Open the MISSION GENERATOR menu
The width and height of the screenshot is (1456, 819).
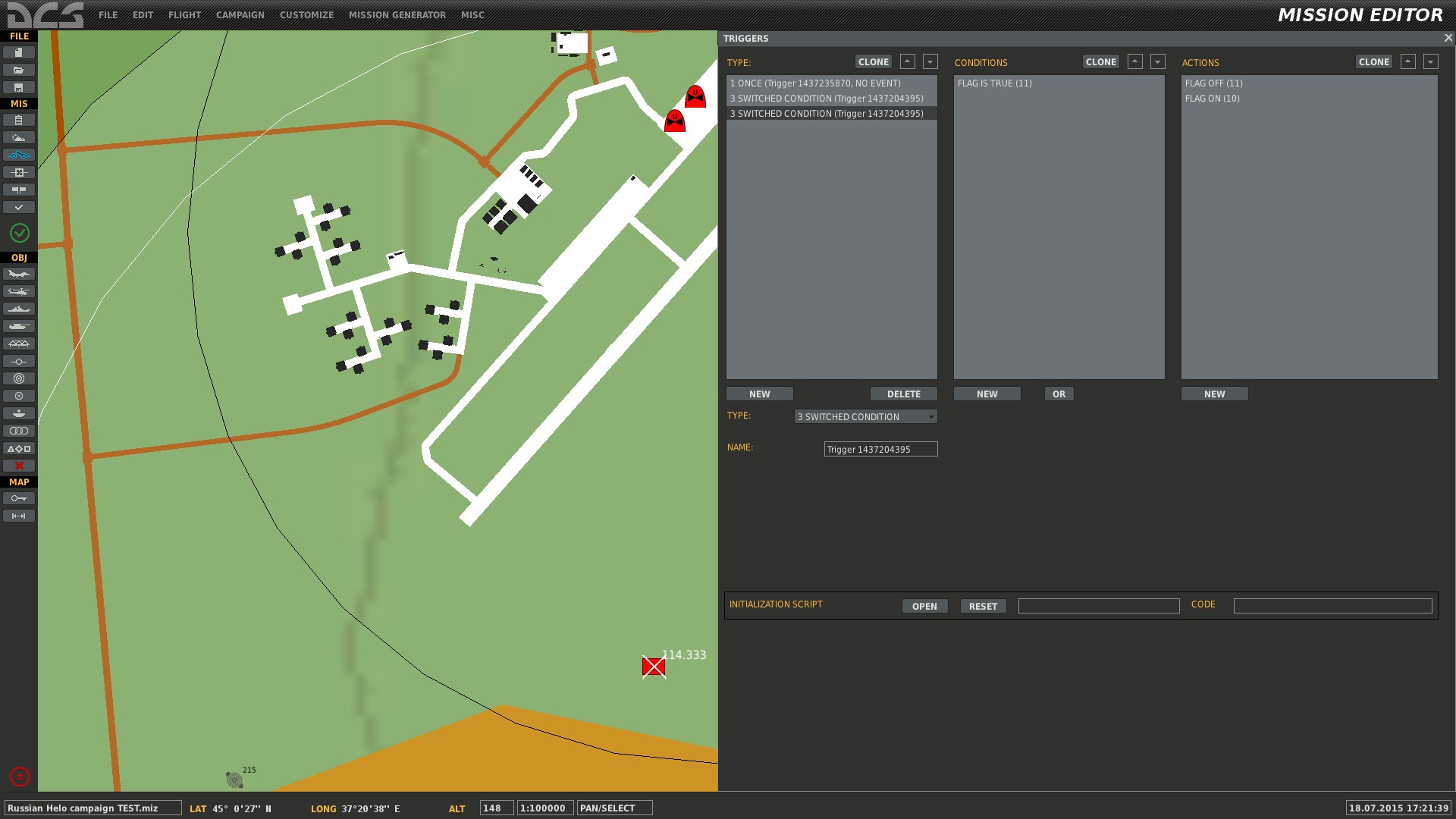[397, 15]
